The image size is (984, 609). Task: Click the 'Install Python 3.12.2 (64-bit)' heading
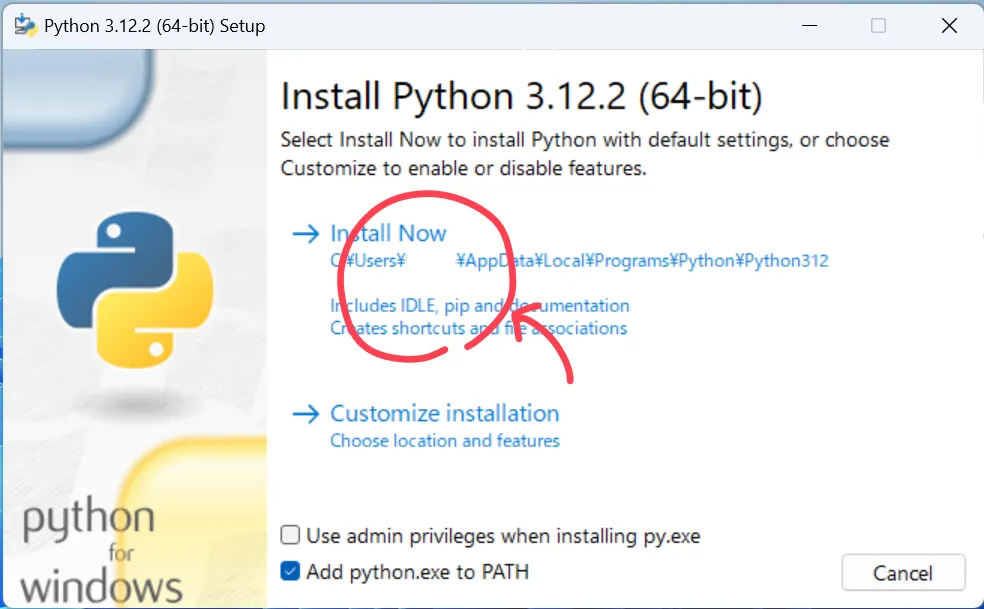[x=521, y=97]
